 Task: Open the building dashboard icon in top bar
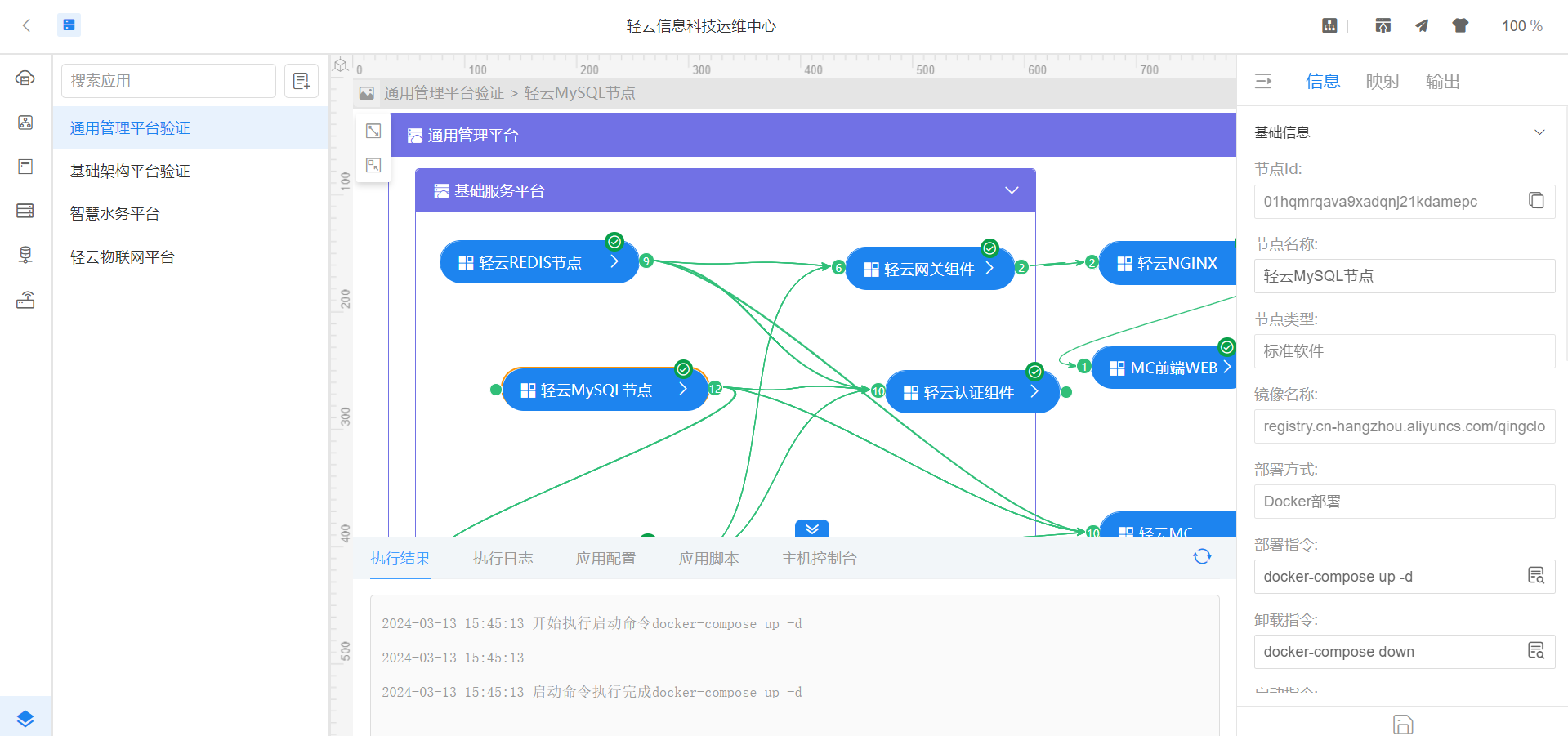1330,25
